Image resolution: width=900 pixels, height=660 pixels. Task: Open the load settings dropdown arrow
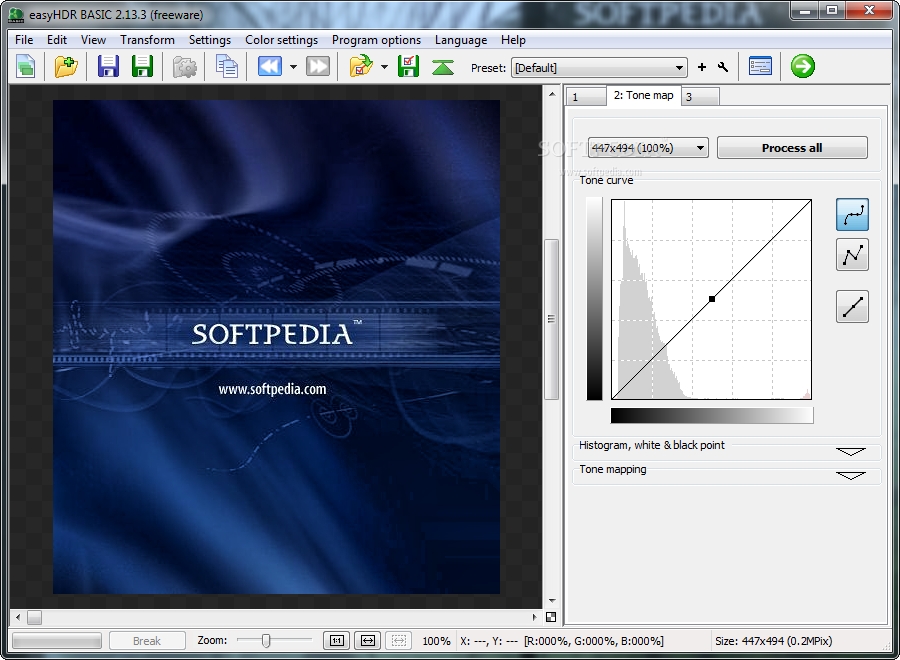(385, 67)
